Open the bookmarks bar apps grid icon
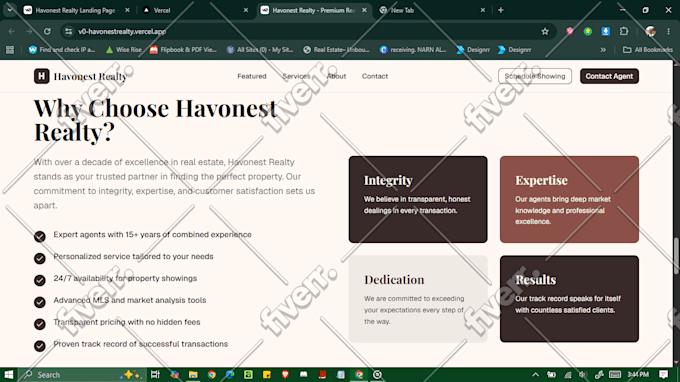The image size is (680, 382). click(x=10, y=50)
